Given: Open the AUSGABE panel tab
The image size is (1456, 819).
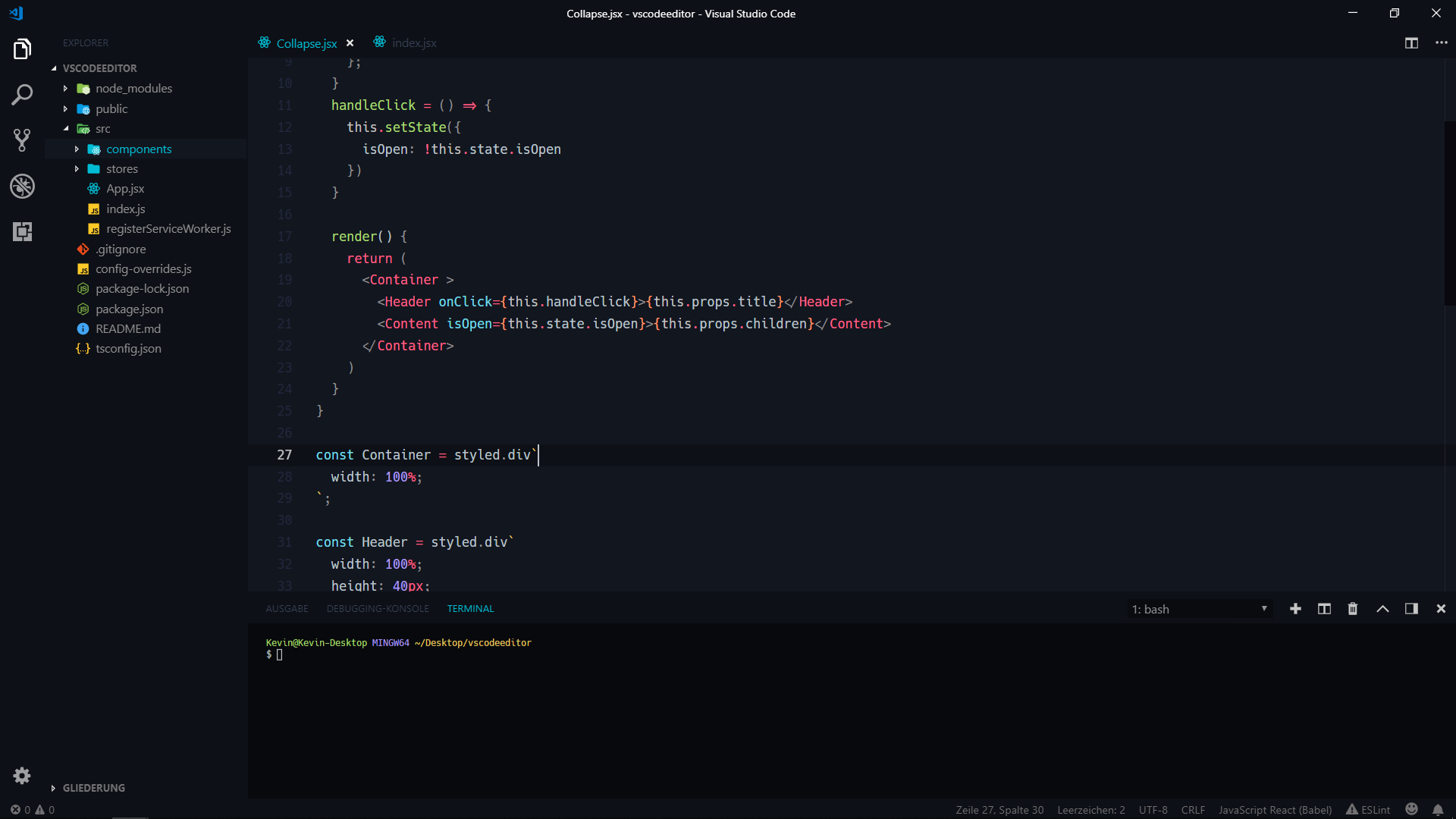Looking at the screenshot, I should click(x=287, y=609).
